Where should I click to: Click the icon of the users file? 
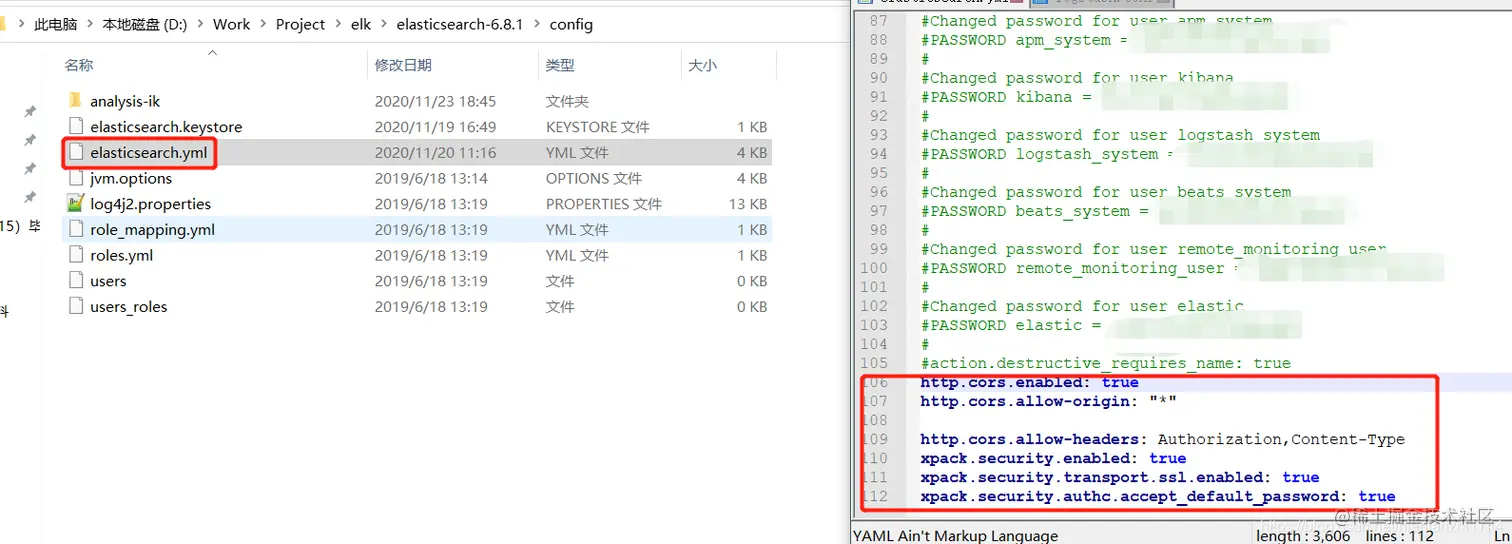click(75, 281)
